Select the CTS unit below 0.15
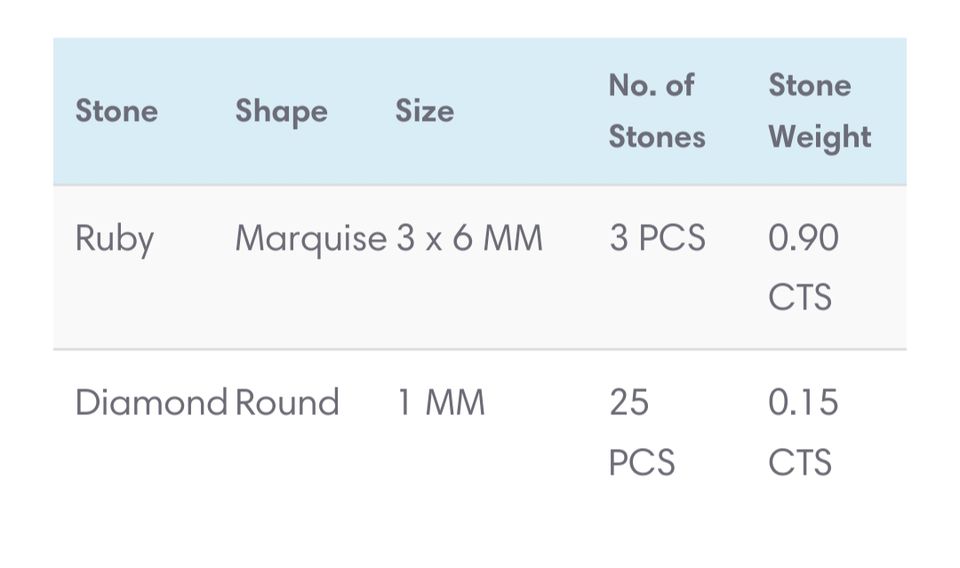The image size is (960, 568). (x=800, y=463)
